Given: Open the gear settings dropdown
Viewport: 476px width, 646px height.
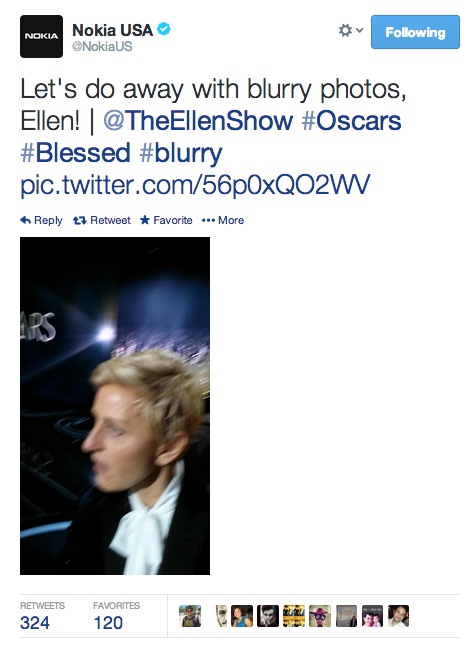Looking at the screenshot, I should [350, 30].
